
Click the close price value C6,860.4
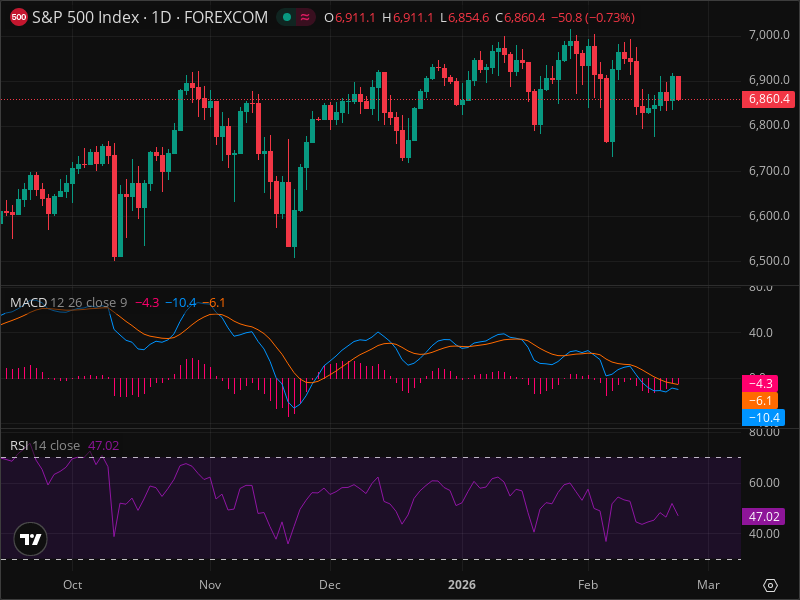point(520,18)
